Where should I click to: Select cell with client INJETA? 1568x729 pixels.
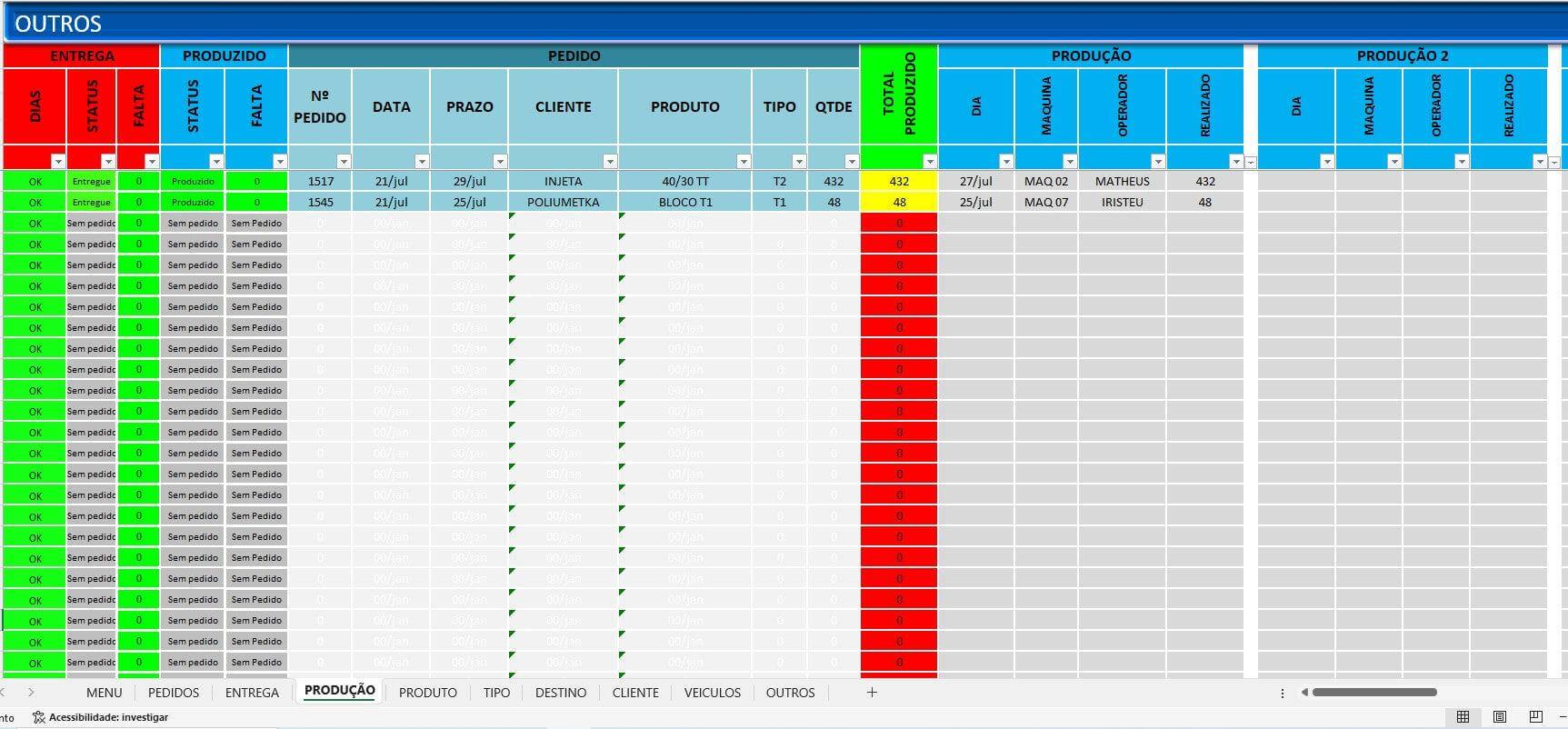563,181
